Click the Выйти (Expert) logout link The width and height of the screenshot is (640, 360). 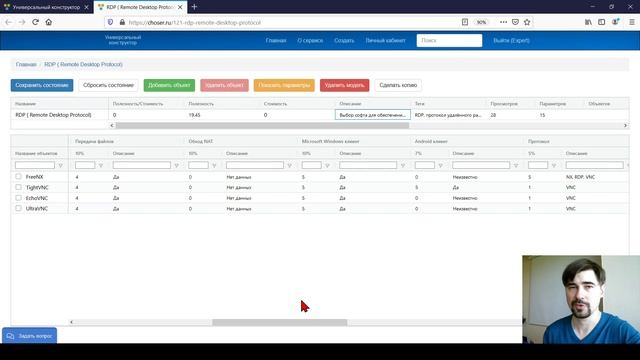(511, 40)
